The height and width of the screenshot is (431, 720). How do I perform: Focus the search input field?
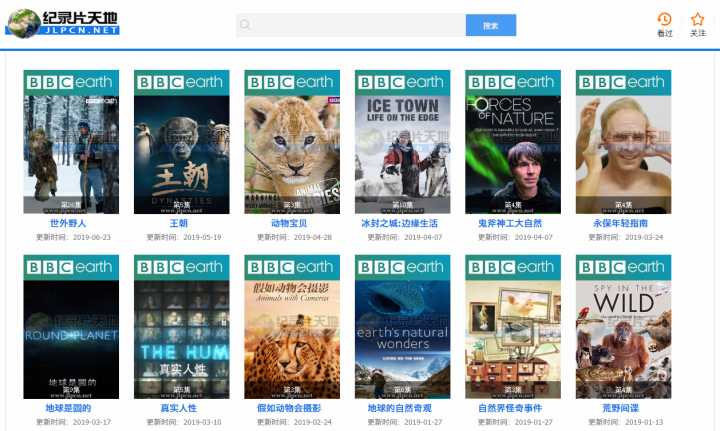tap(351, 25)
